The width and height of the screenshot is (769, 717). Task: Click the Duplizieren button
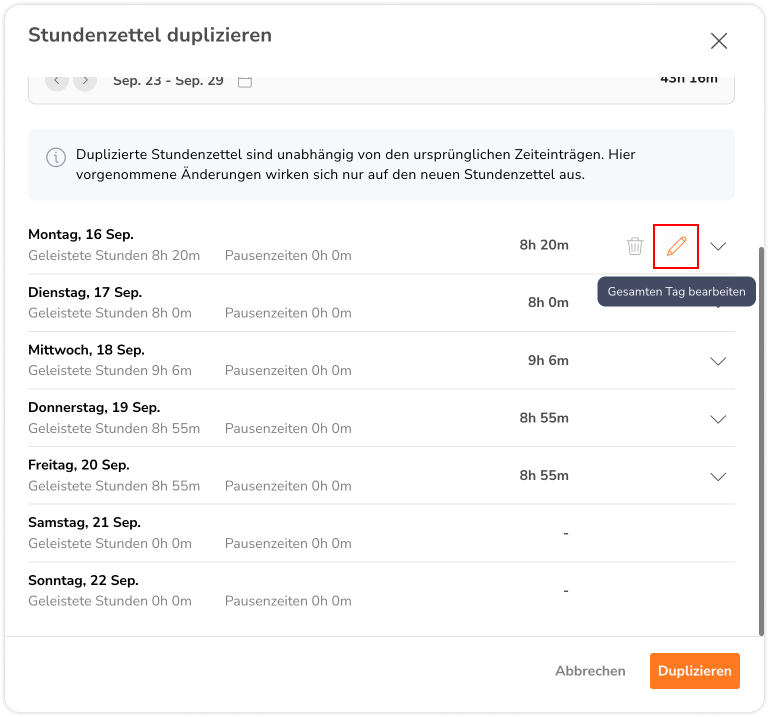694,671
